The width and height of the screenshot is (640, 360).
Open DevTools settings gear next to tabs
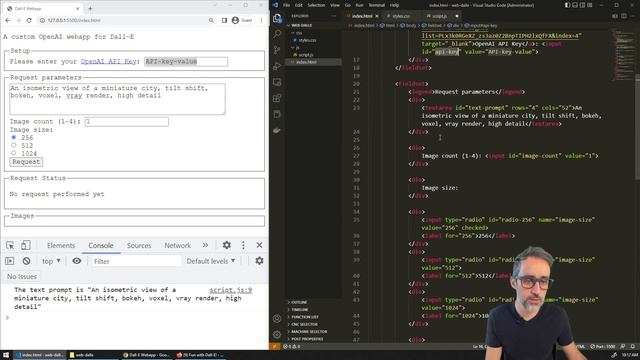(x=227, y=245)
